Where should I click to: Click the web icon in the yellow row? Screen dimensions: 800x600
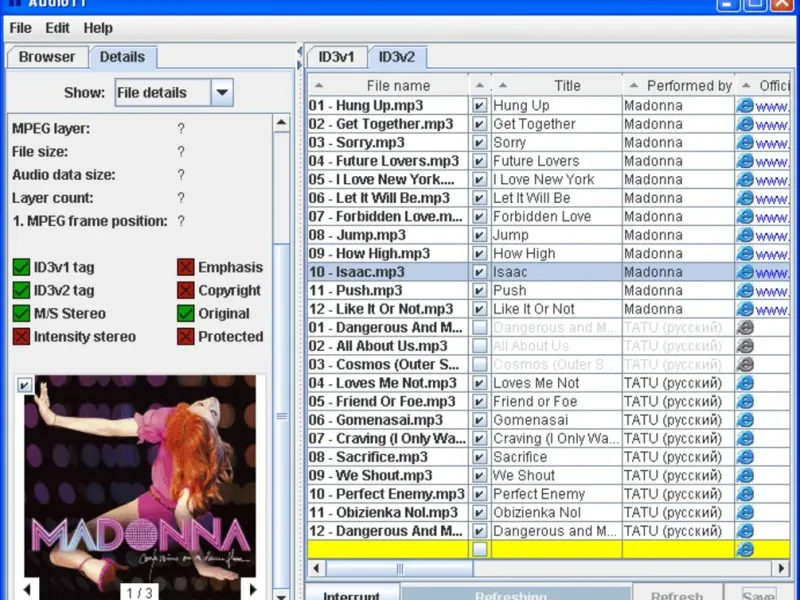[745, 549]
